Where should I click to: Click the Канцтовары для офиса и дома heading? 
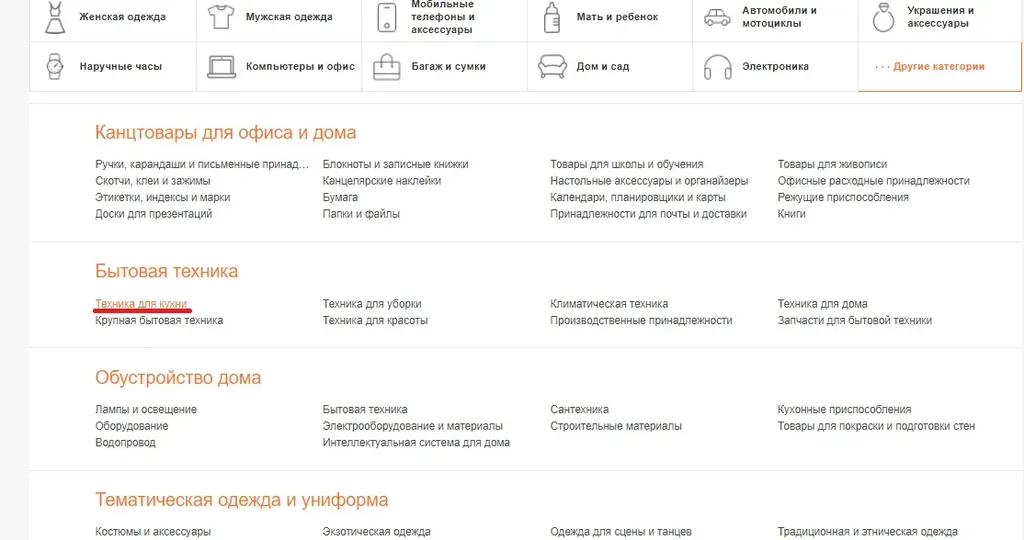pos(225,133)
